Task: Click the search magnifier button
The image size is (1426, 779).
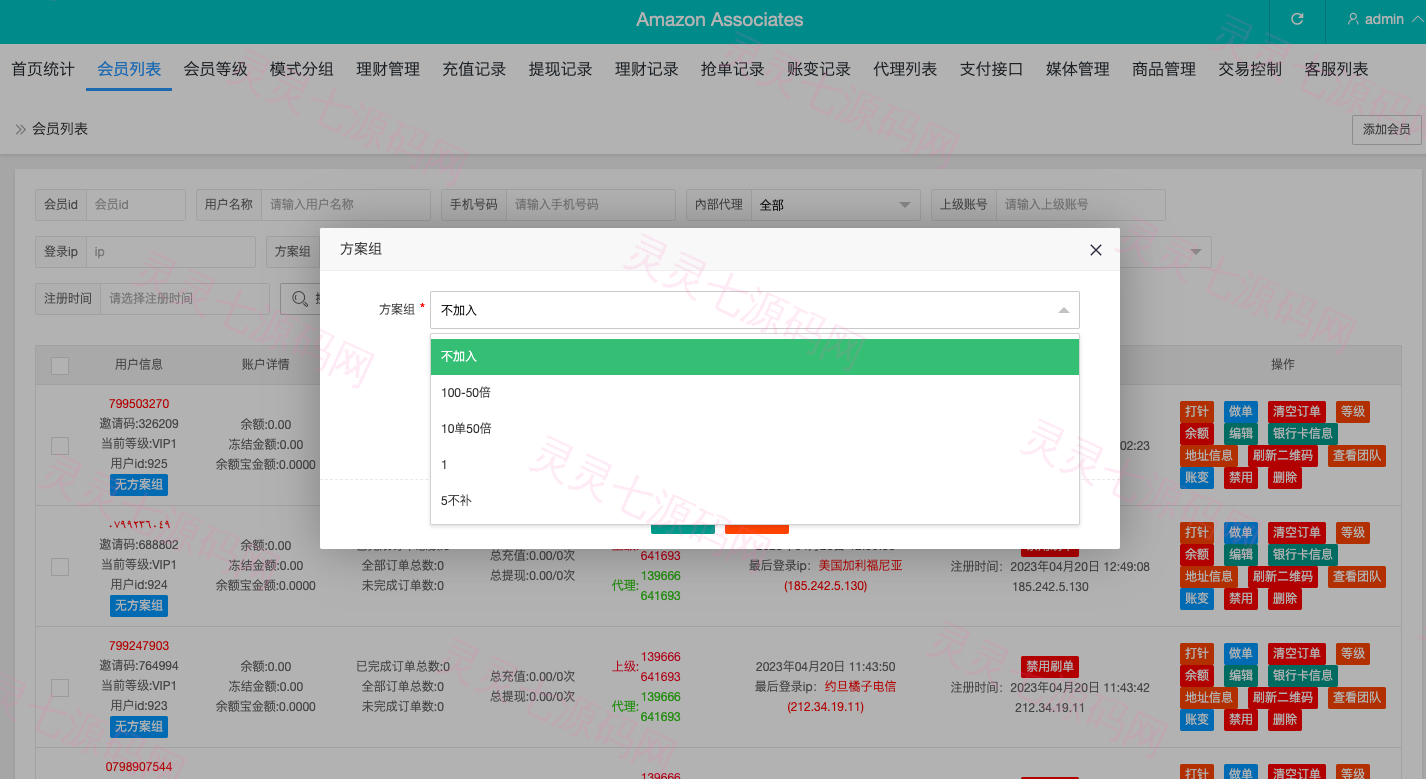Action: point(299,298)
